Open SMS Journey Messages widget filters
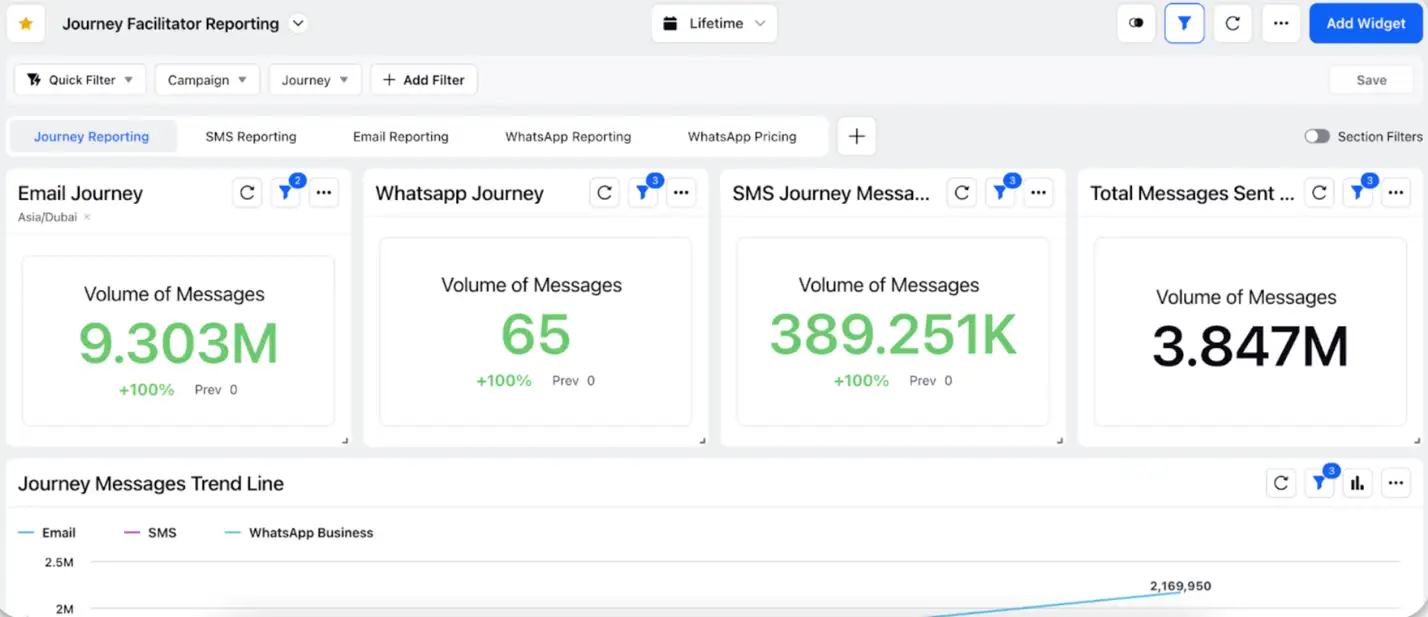The image size is (1428, 617). pos(1001,193)
